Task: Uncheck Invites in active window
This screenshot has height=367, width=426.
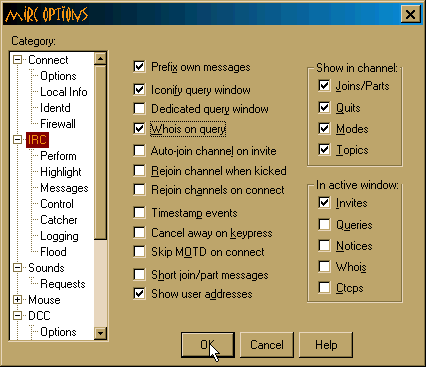Action: point(324,203)
